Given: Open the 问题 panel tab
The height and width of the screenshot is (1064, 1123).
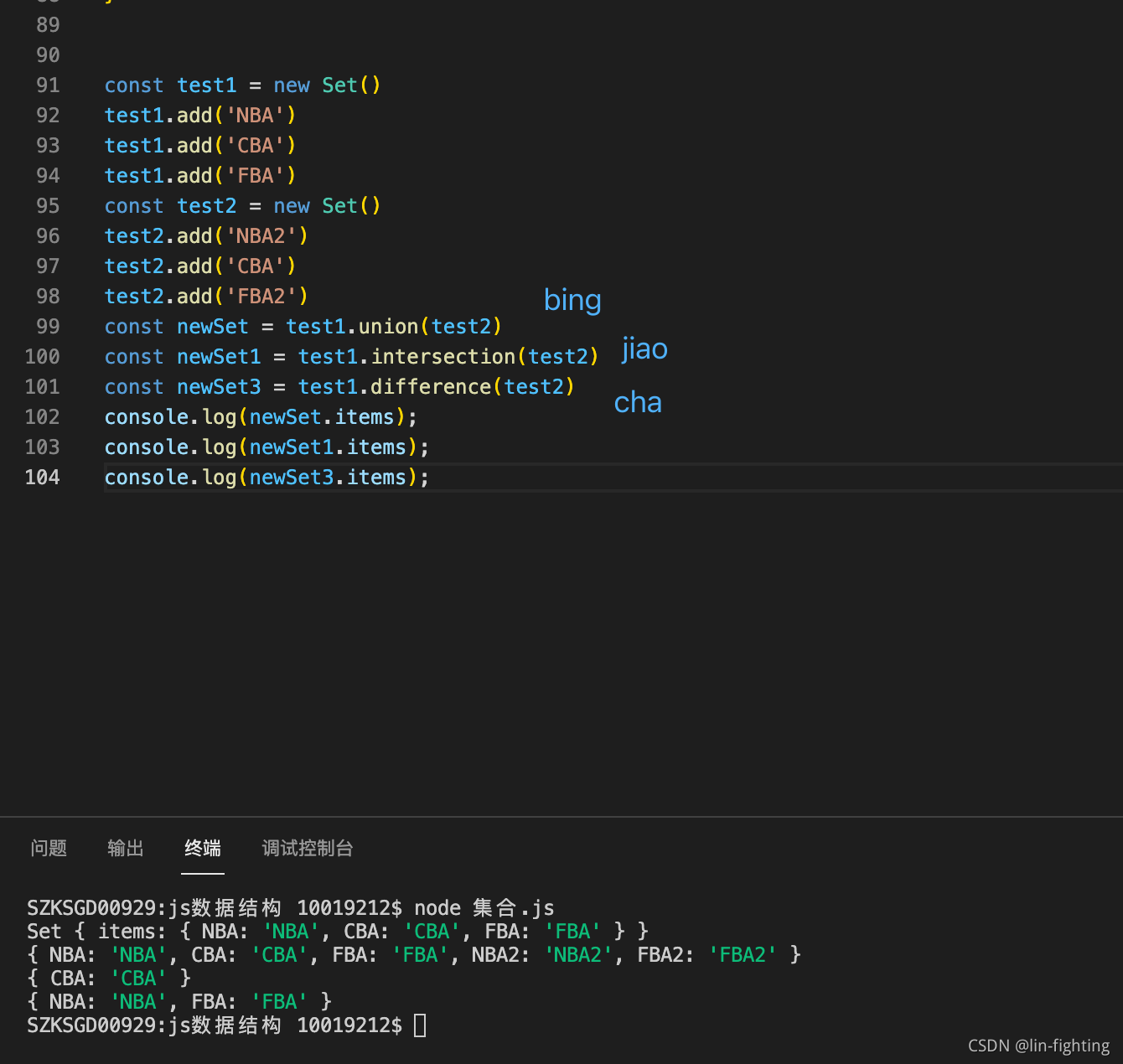Looking at the screenshot, I should click(x=49, y=848).
